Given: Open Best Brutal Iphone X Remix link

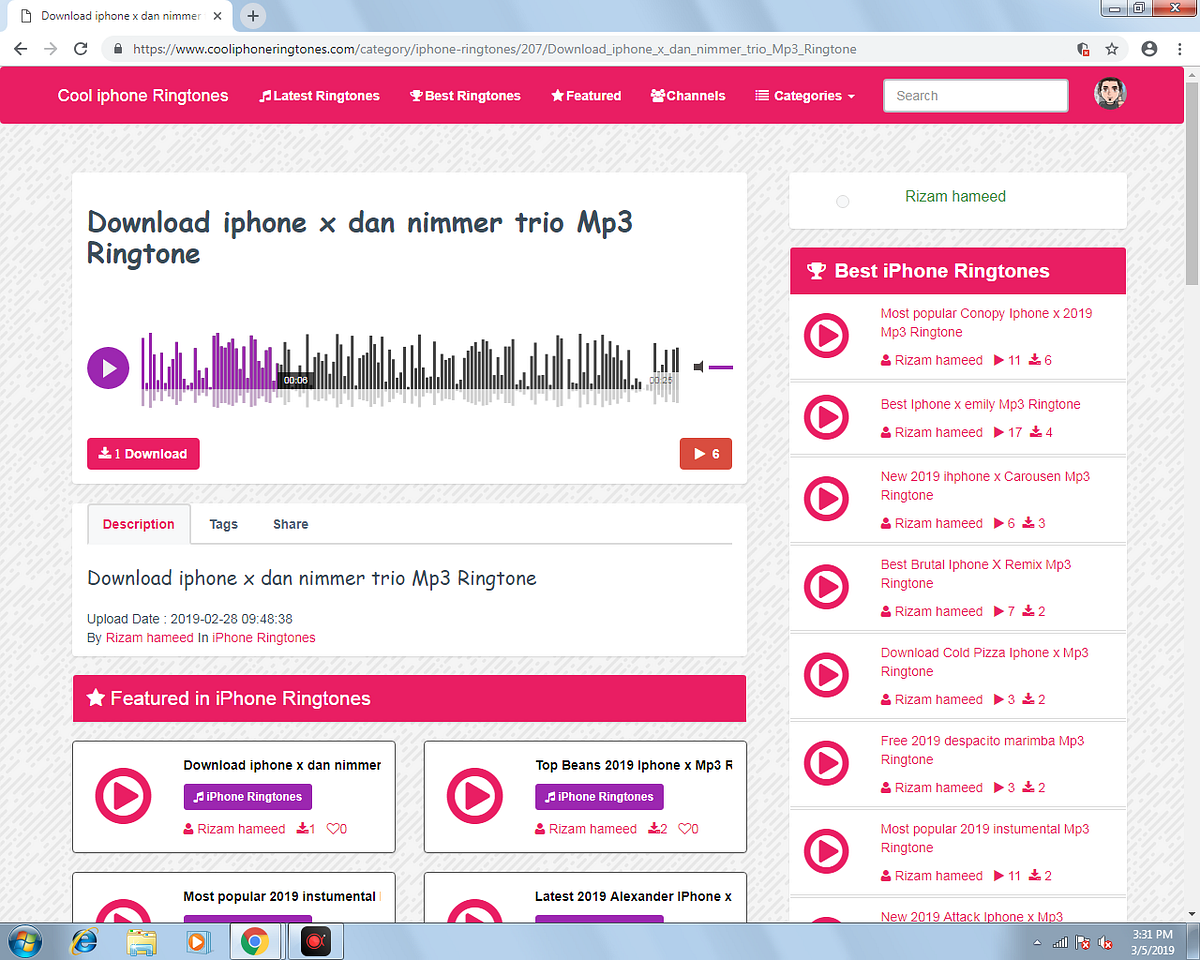Looking at the screenshot, I should click(x=976, y=574).
